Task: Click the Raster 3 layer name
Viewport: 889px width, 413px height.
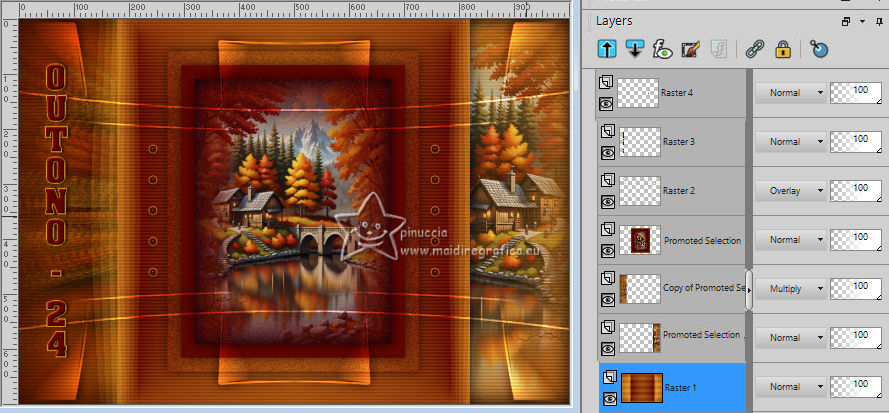Action: [679, 142]
